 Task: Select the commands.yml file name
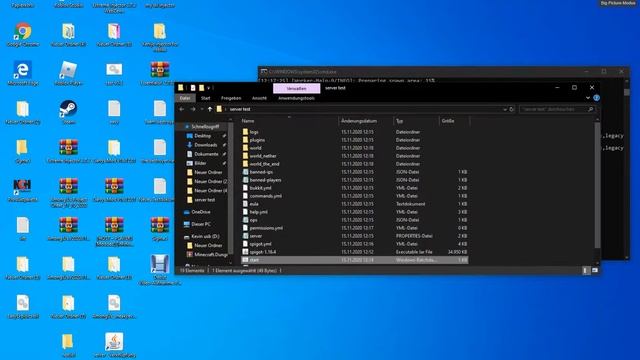coord(266,196)
